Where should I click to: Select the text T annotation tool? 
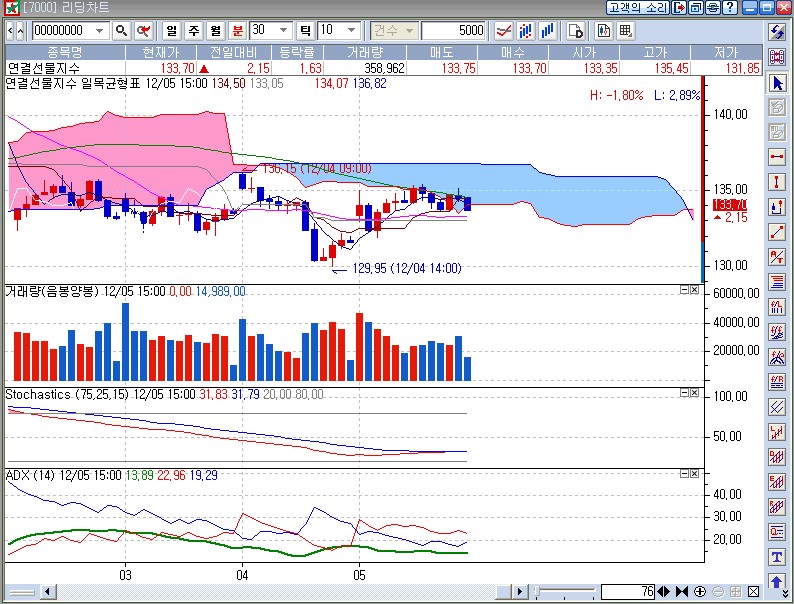click(x=776, y=557)
